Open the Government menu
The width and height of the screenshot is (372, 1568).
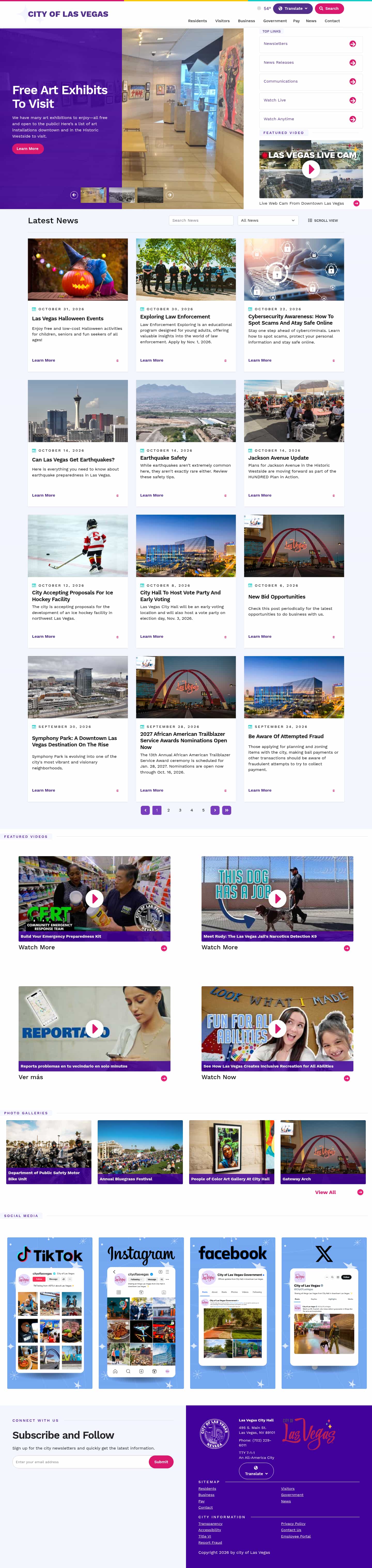coord(275,21)
